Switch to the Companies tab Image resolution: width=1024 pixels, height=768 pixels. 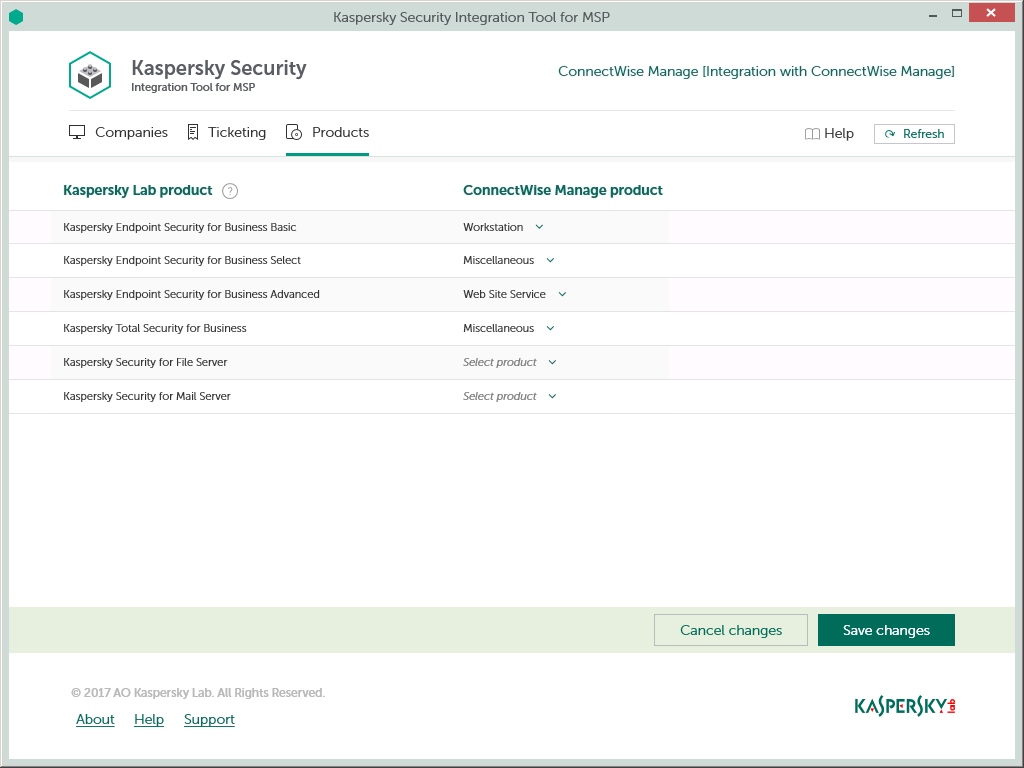[x=130, y=133]
